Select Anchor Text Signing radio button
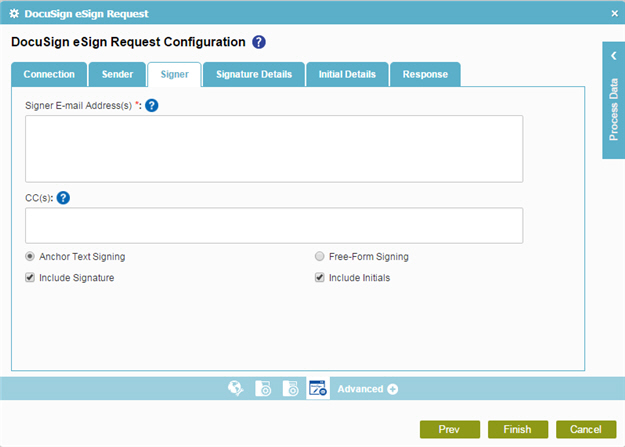 (x=30, y=256)
